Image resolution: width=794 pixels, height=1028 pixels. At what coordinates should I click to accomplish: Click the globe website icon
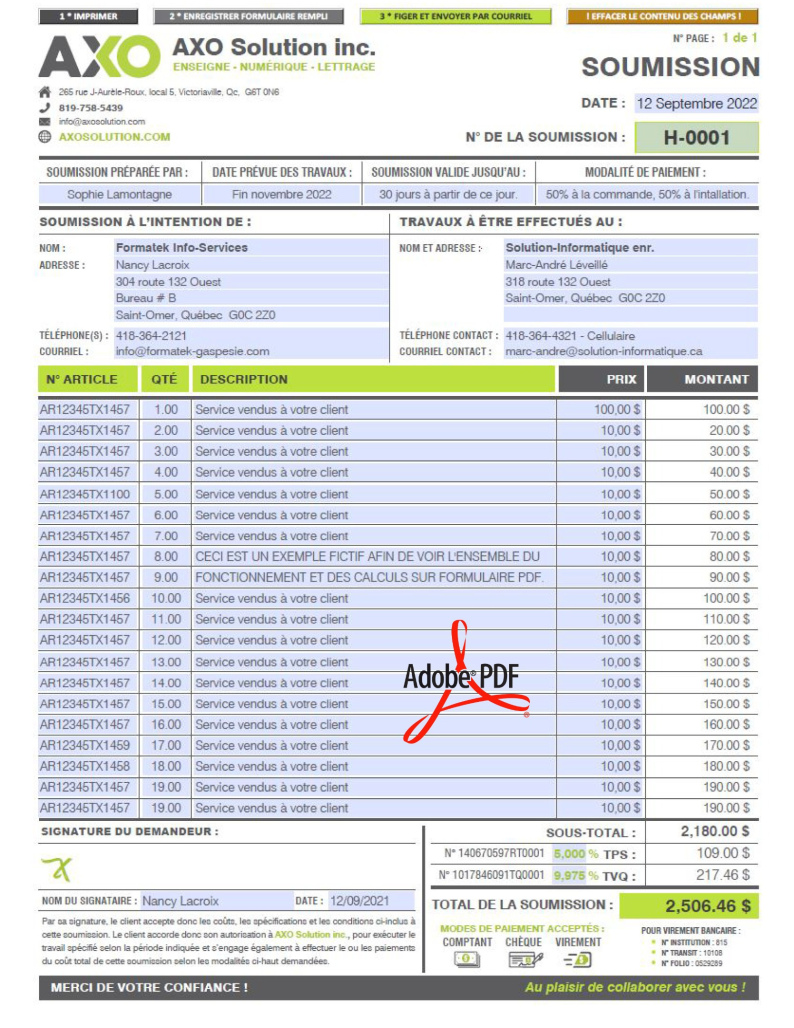(44, 137)
